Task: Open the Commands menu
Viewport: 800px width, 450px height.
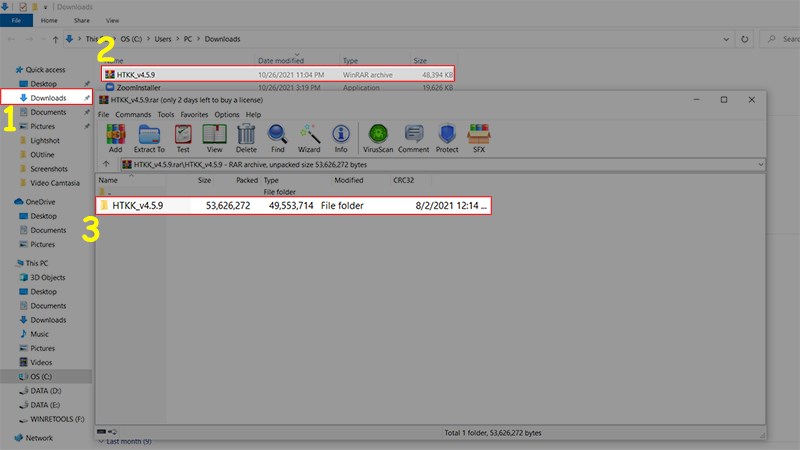Action: click(x=133, y=114)
